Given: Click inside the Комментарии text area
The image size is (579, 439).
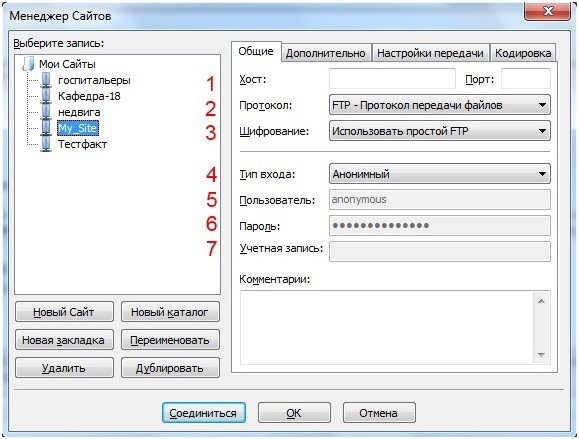Looking at the screenshot, I should point(387,327).
